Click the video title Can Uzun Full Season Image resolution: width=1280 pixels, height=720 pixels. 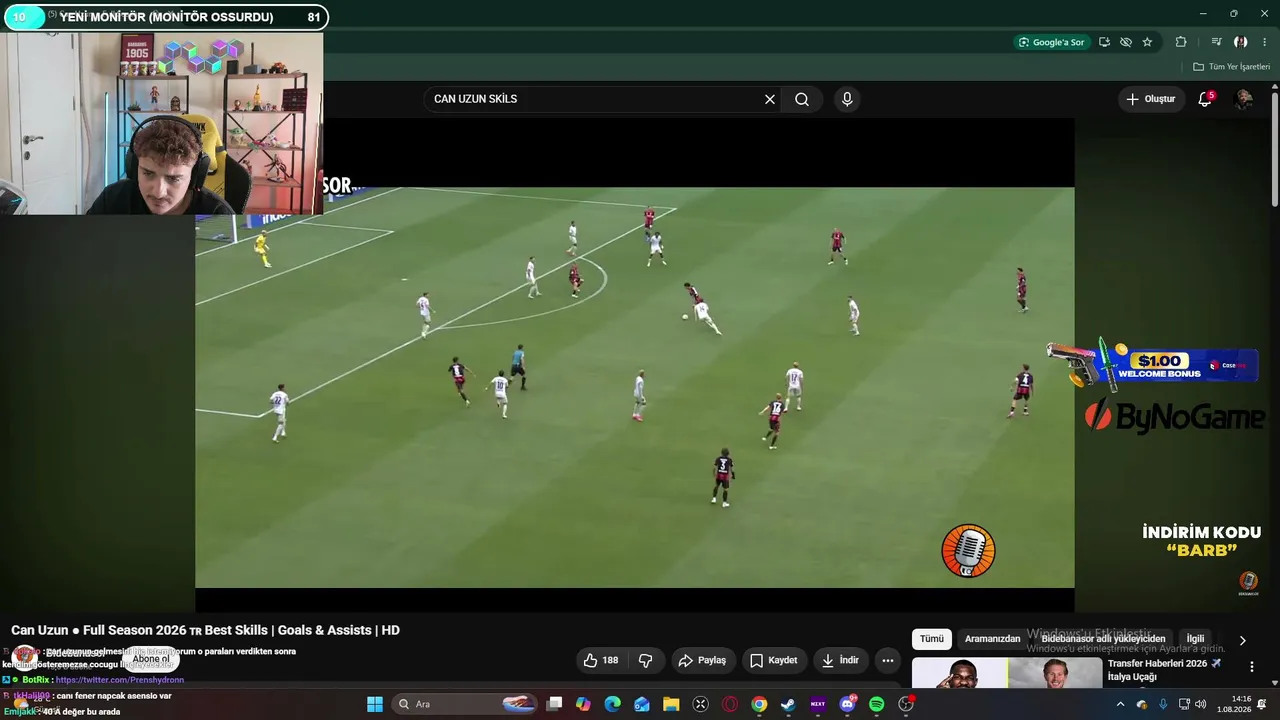pyautogui.click(x=205, y=630)
